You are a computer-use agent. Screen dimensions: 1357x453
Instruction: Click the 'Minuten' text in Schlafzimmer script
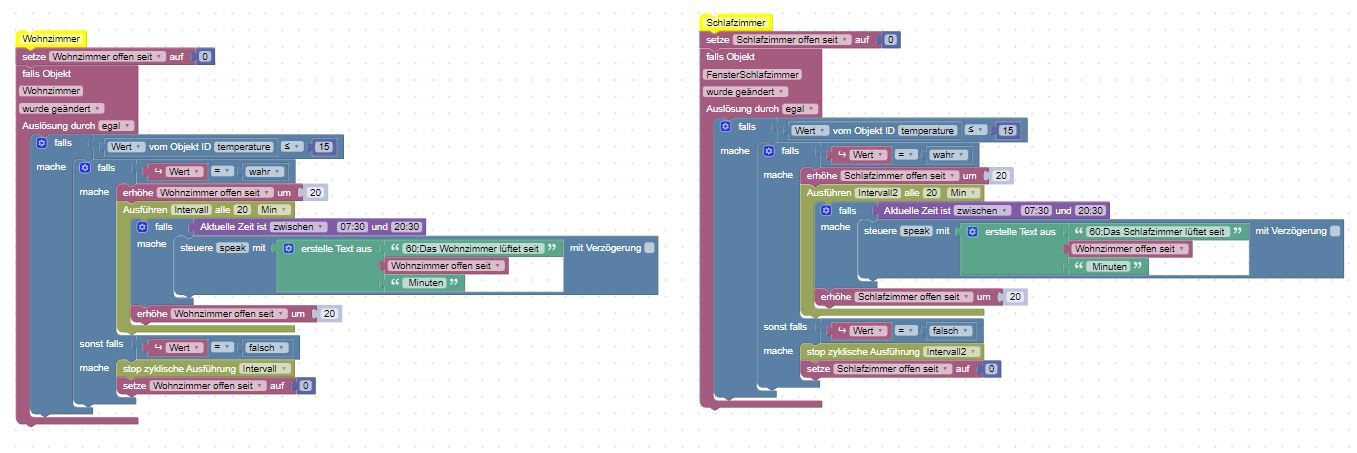1110,267
